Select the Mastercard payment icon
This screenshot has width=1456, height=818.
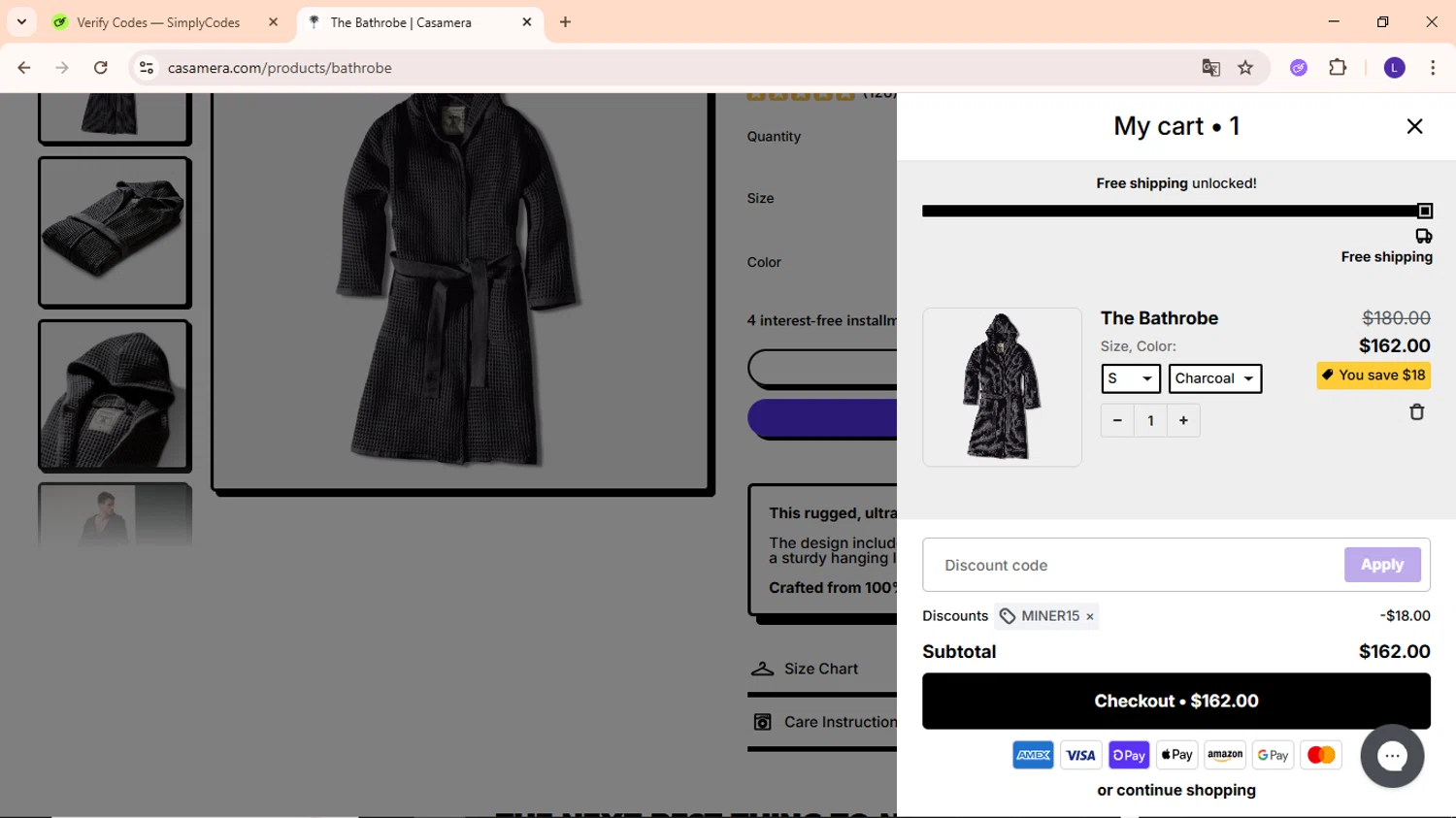coord(1321,755)
